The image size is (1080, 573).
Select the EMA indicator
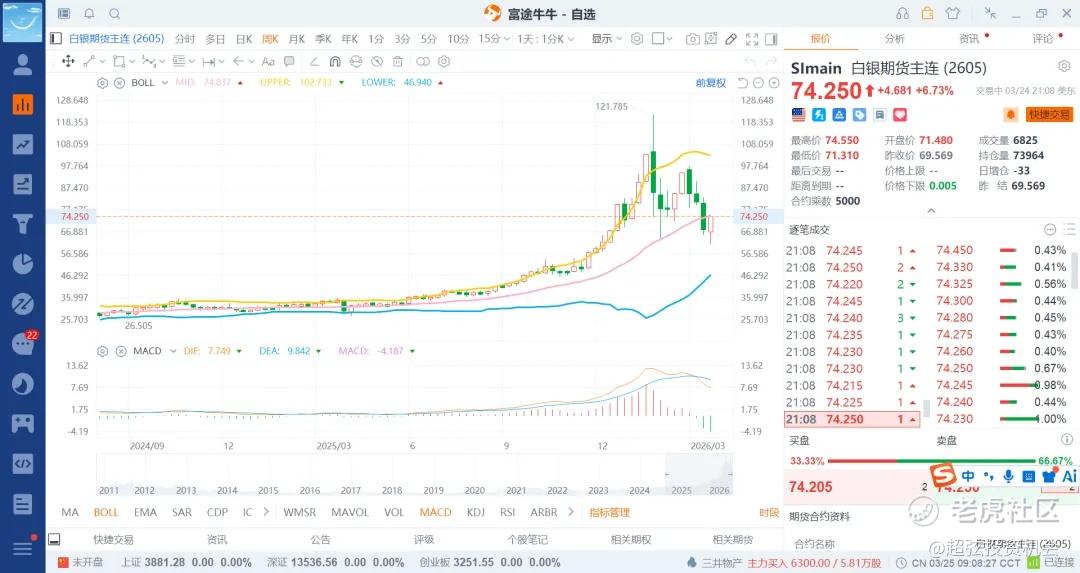tap(145, 512)
